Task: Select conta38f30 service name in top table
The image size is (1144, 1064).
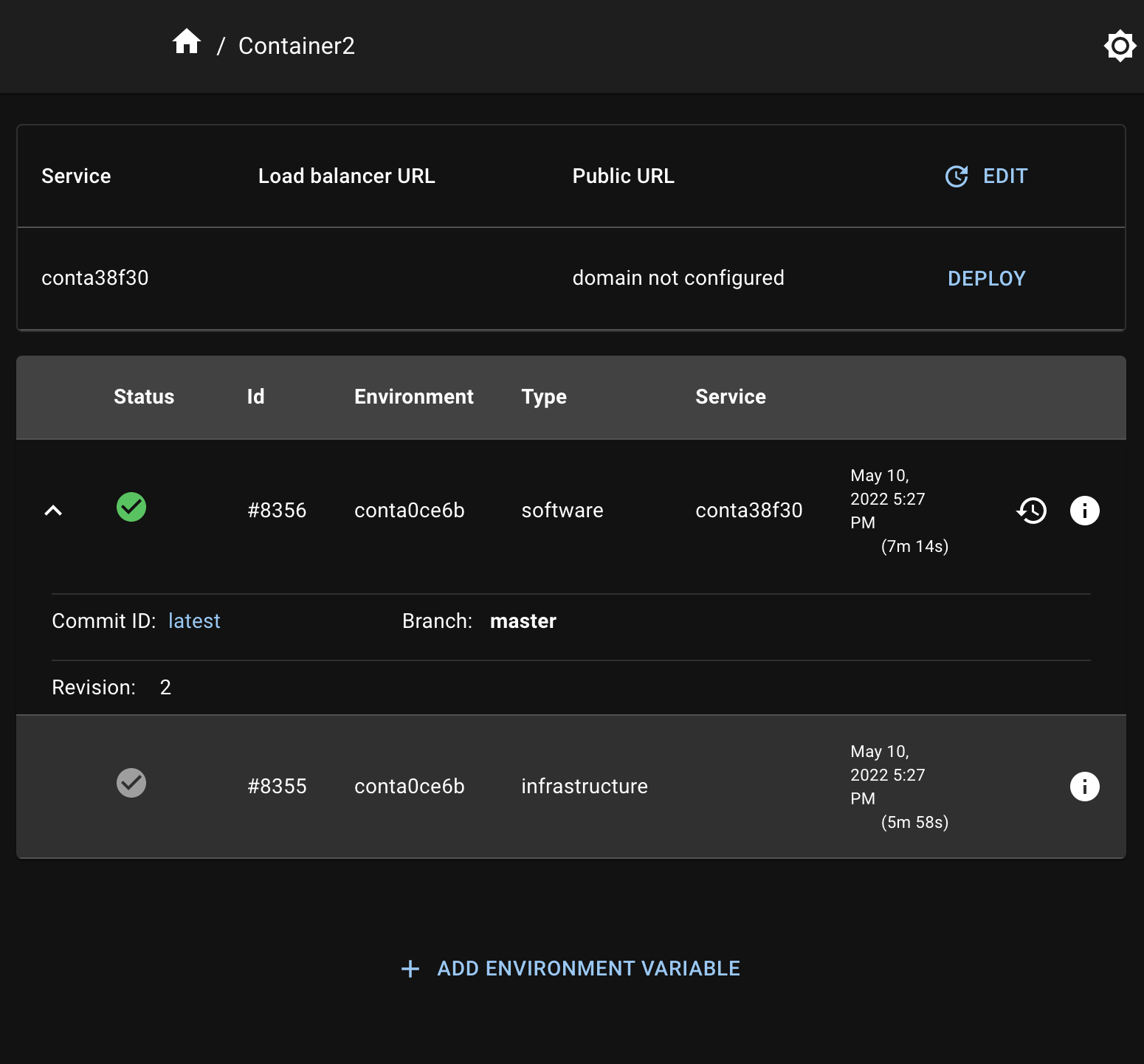Action: pyautogui.click(x=95, y=278)
